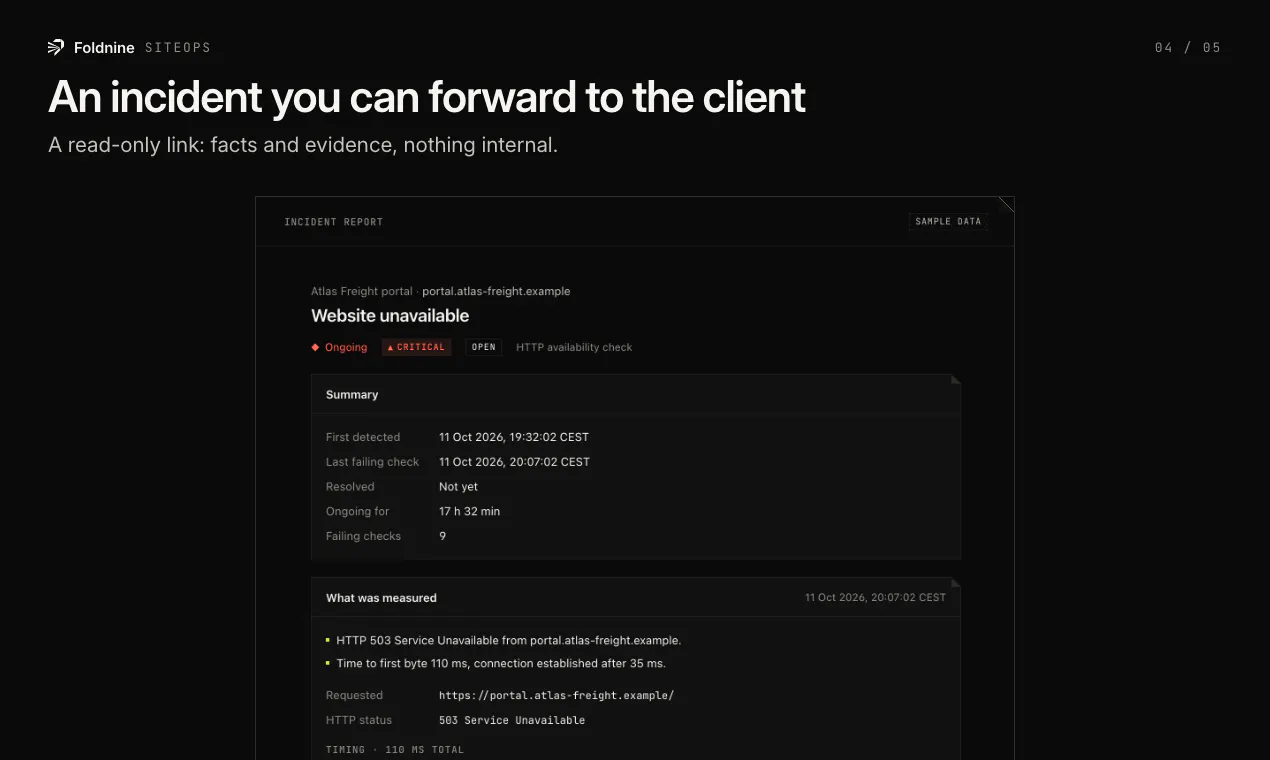The width and height of the screenshot is (1270, 760).
Task: Click the Ongoing status label
Action: [x=346, y=347]
